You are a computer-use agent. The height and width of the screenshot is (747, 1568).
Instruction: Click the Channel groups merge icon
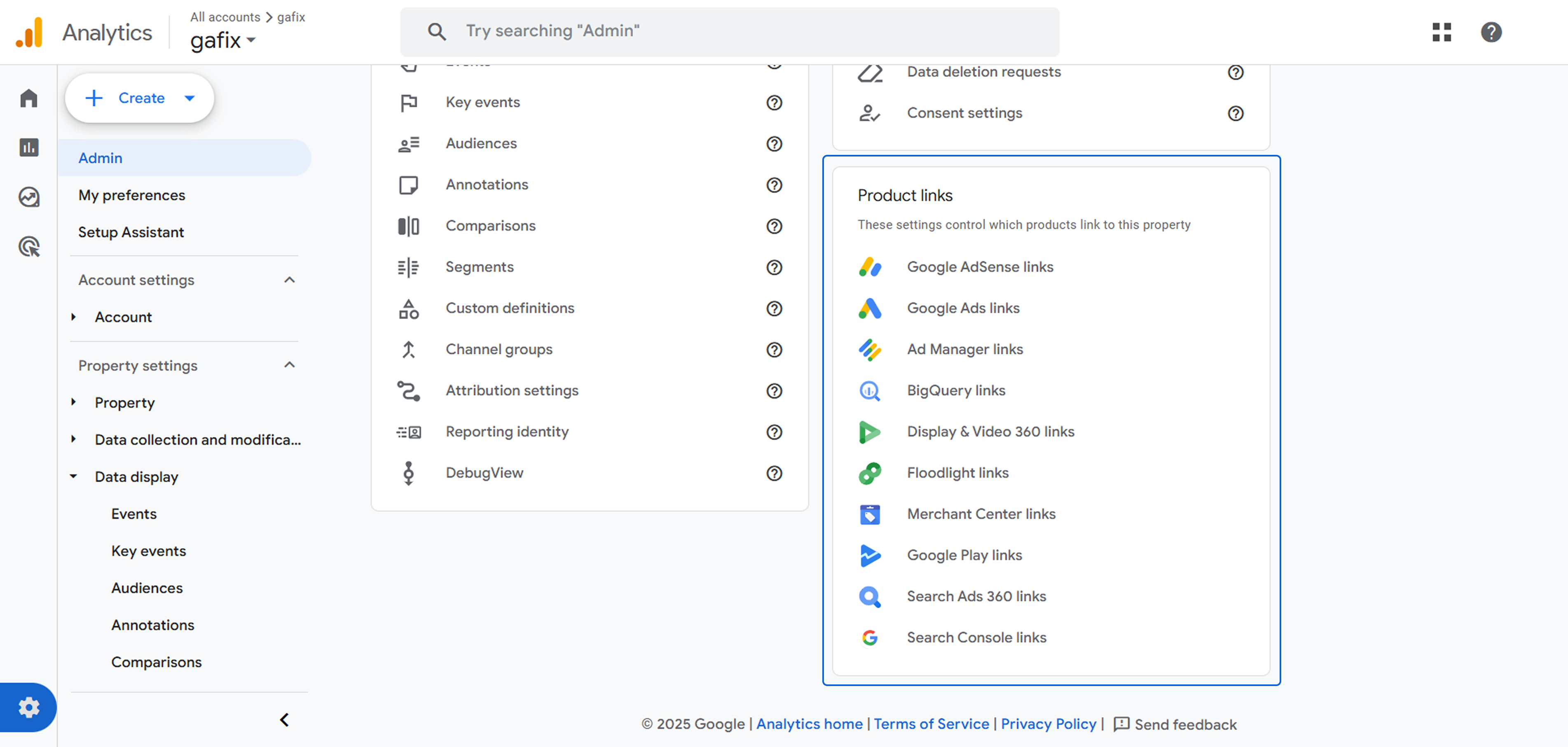[x=408, y=350]
